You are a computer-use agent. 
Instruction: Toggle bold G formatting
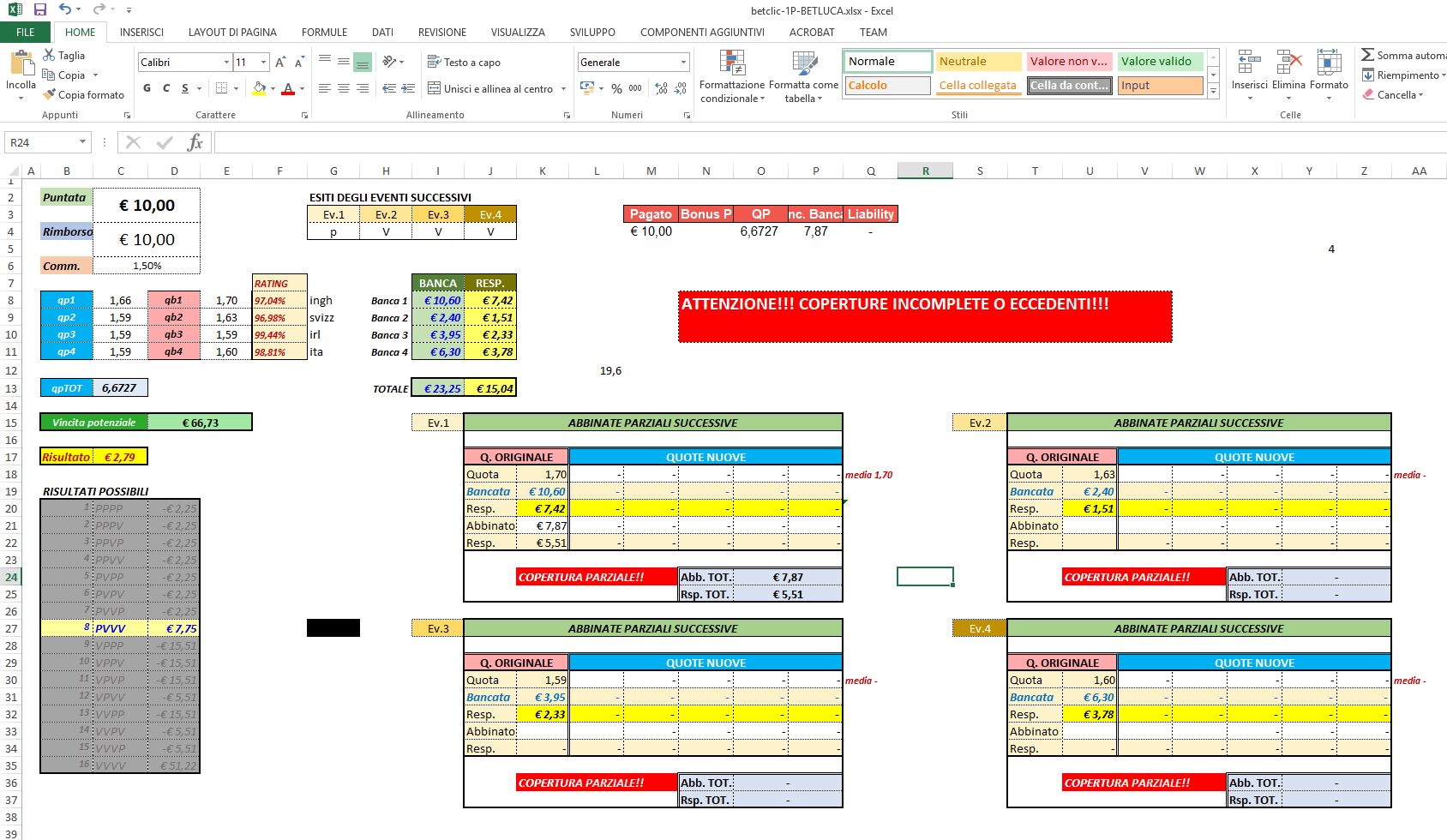coord(147,87)
